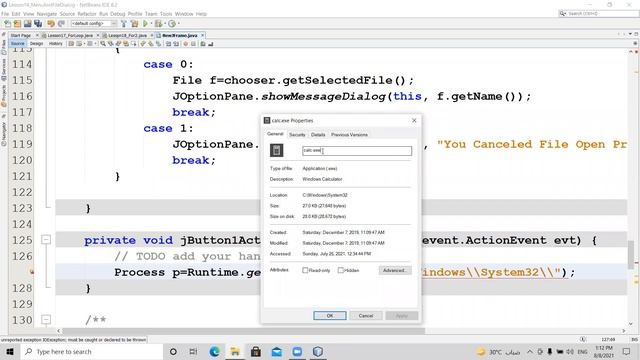Open Zoom app from taskbar
Screen dimensions: 640x360
[x=297, y=351]
